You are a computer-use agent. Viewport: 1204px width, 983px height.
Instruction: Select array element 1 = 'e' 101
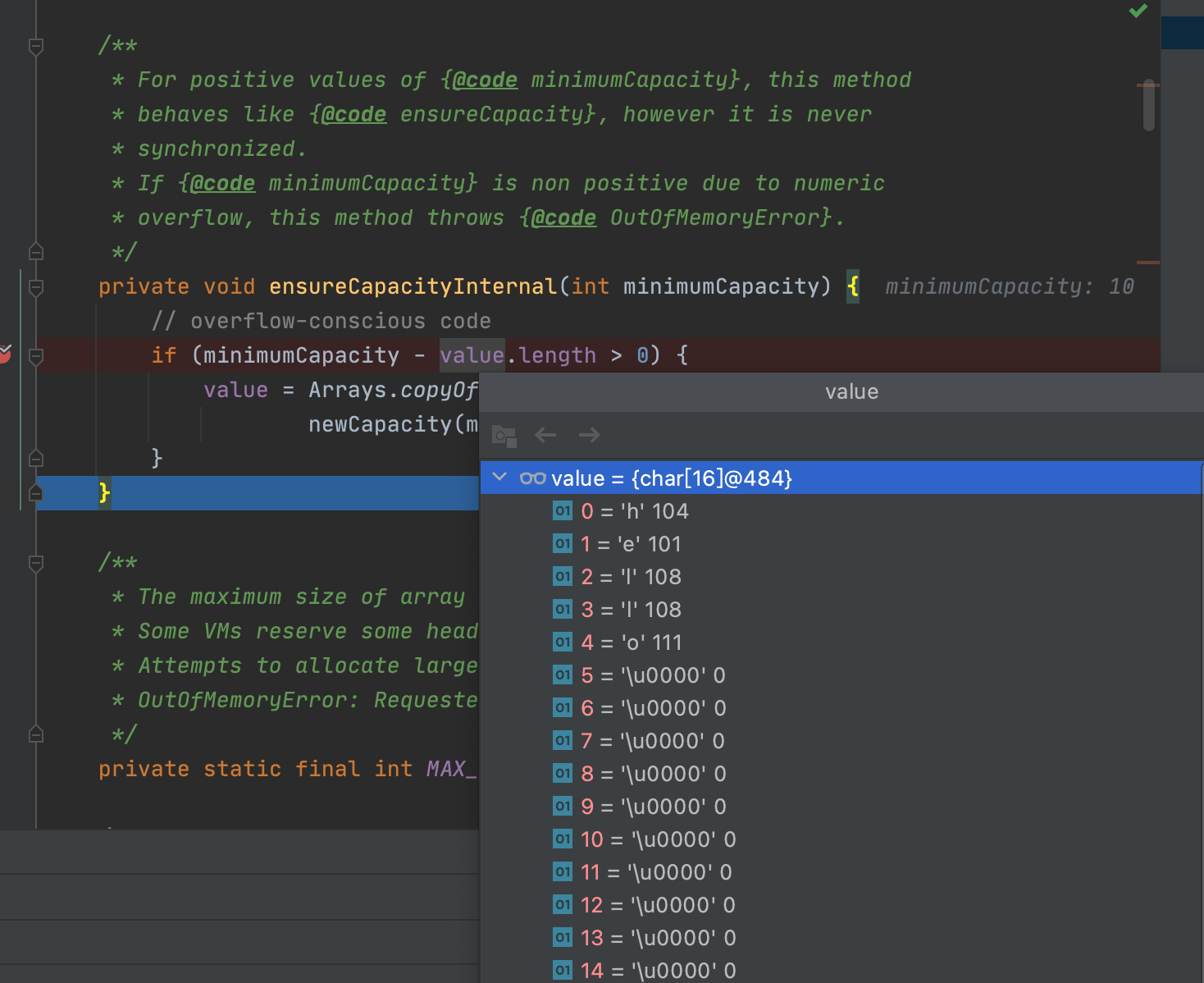point(632,544)
